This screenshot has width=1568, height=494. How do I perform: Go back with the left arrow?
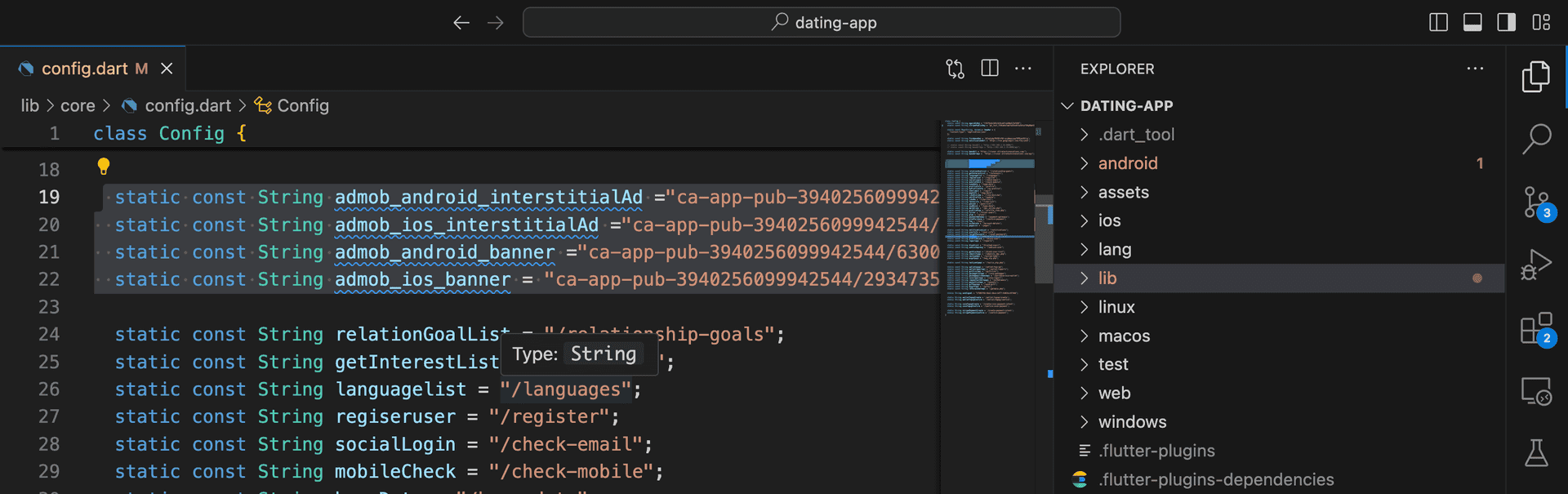click(461, 23)
